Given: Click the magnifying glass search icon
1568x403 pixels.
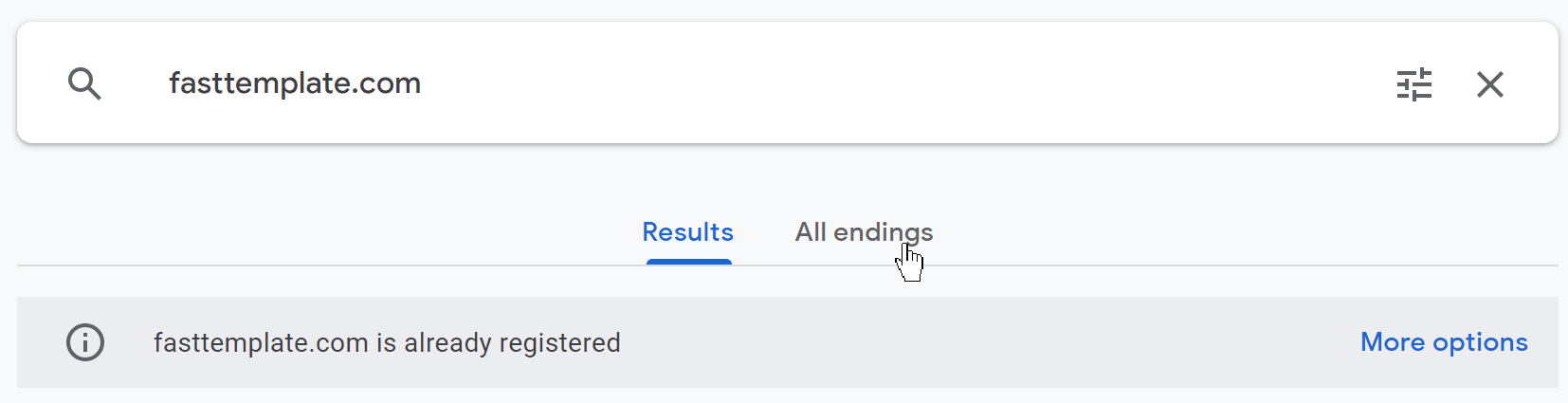Looking at the screenshot, I should (84, 84).
